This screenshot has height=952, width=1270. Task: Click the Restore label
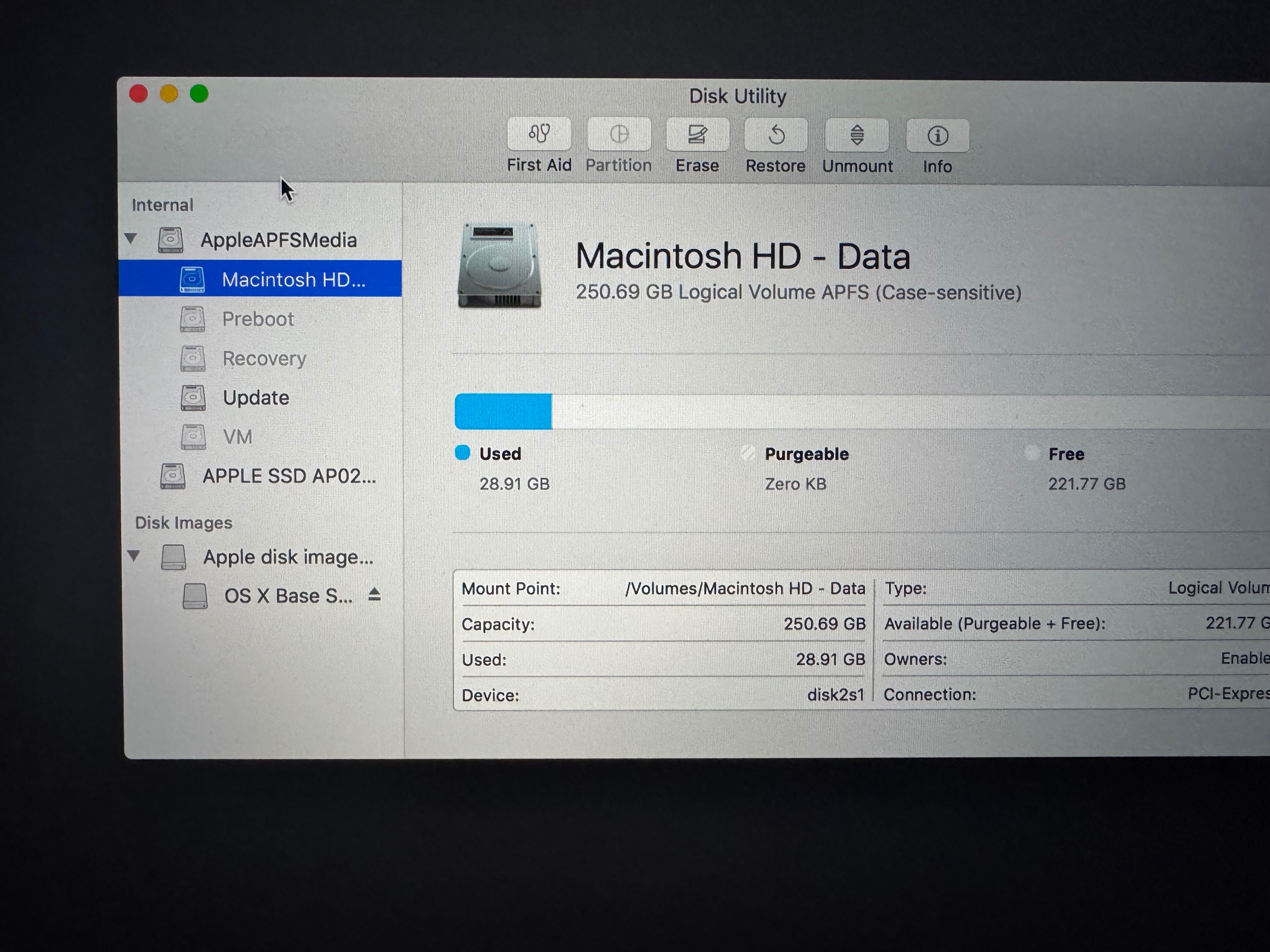776,167
